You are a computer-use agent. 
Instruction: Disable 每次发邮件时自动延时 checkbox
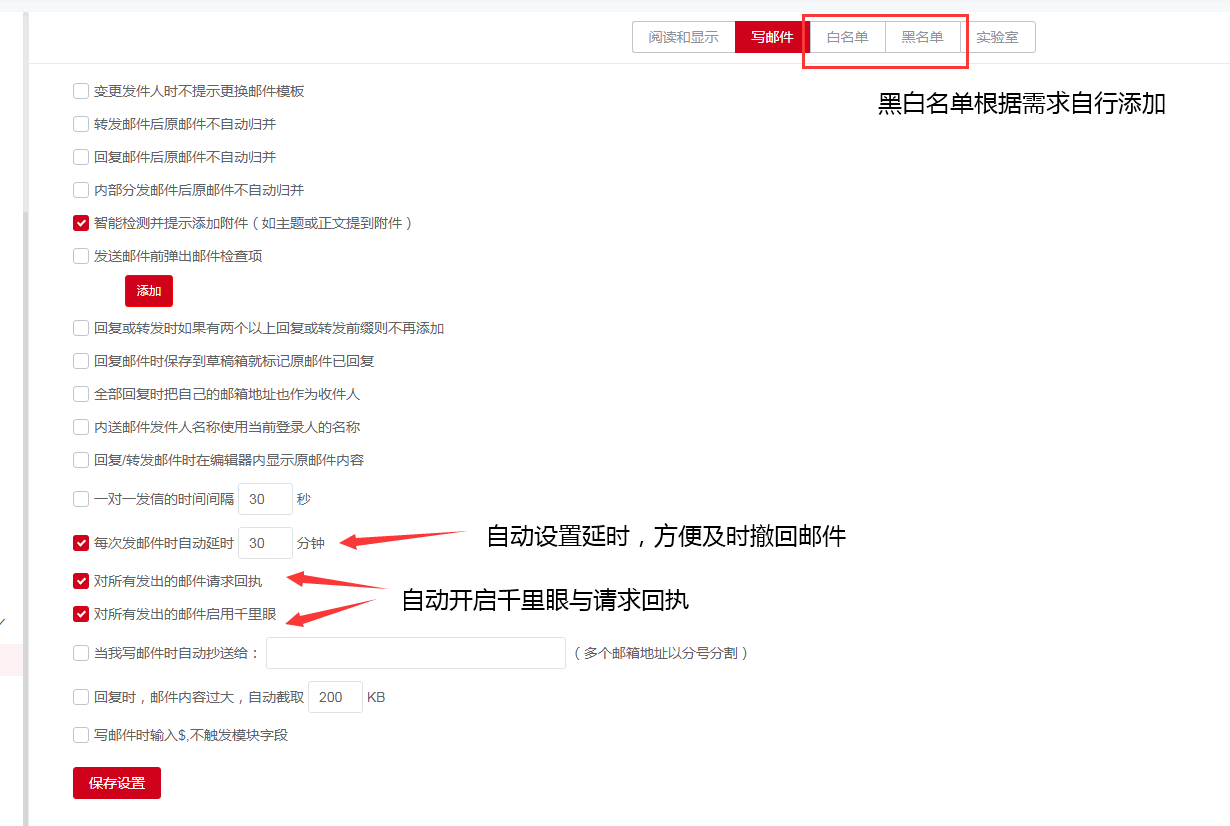81,543
